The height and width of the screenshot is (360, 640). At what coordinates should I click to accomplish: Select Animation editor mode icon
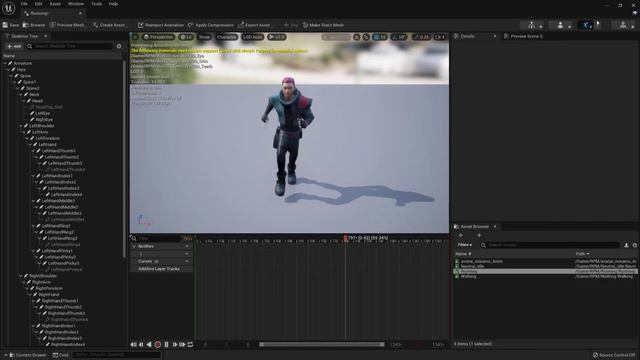[x=585, y=25]
